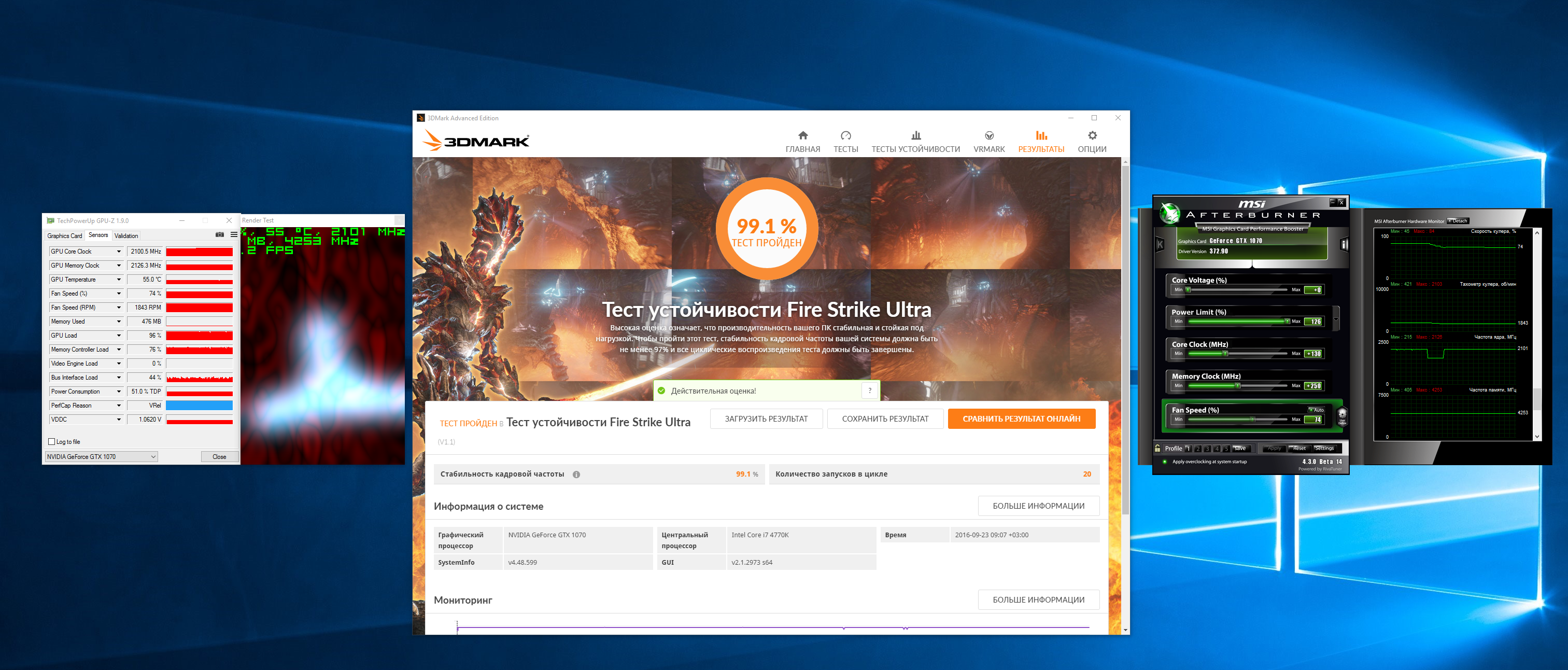Click info icon beside Стабильность кадровой частоты
Image resolution: width=1568 pixels, height=670 pixels.
576,474
